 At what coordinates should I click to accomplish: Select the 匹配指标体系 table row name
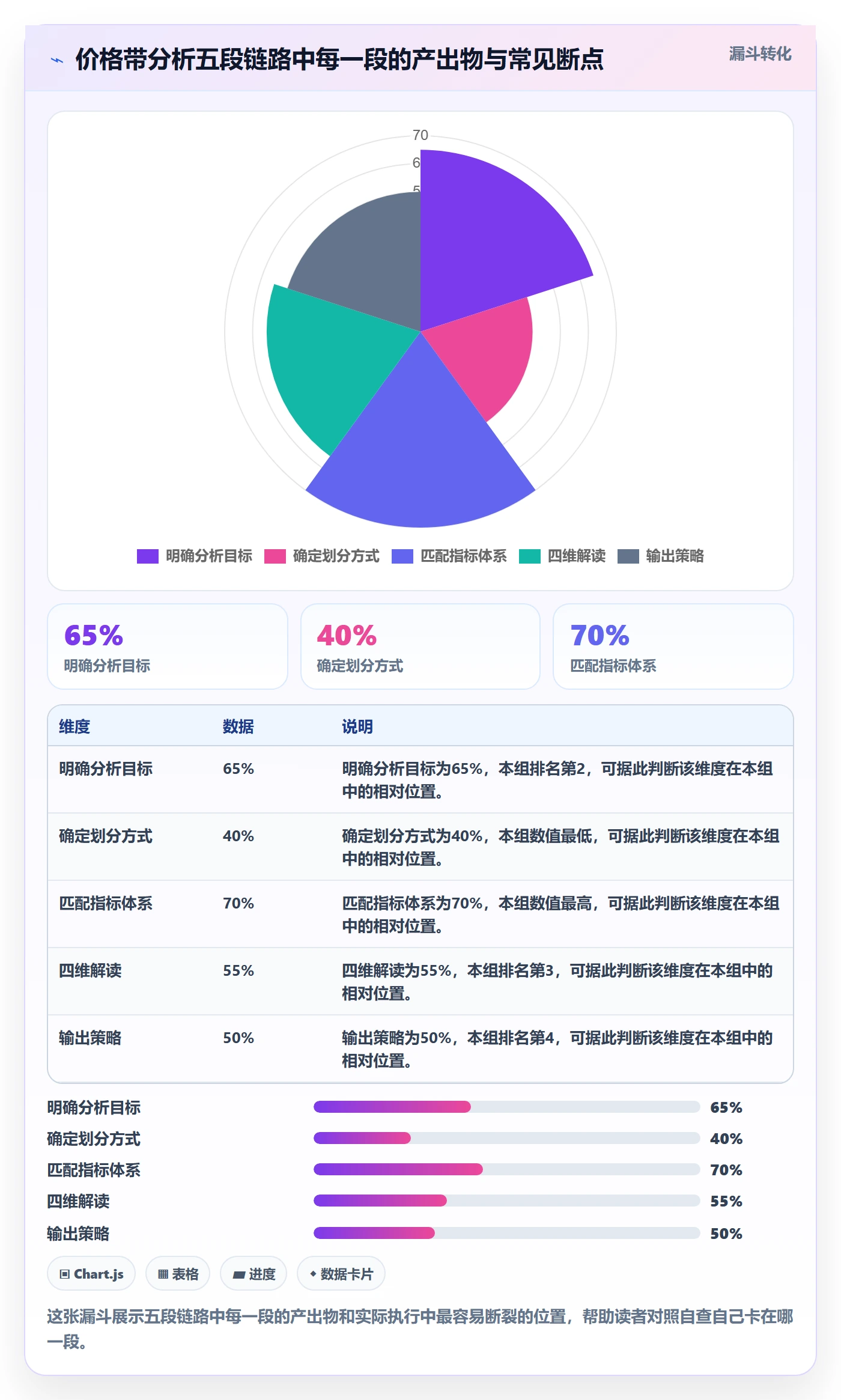click(x=106, y=903)
